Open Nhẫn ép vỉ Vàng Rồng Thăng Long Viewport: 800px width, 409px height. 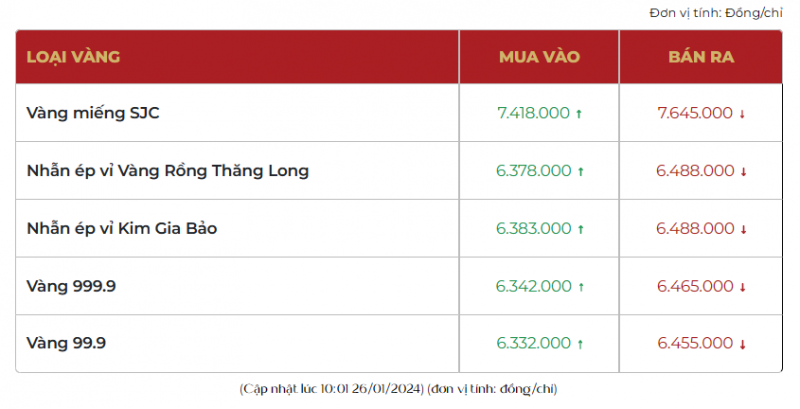point(168,171)
